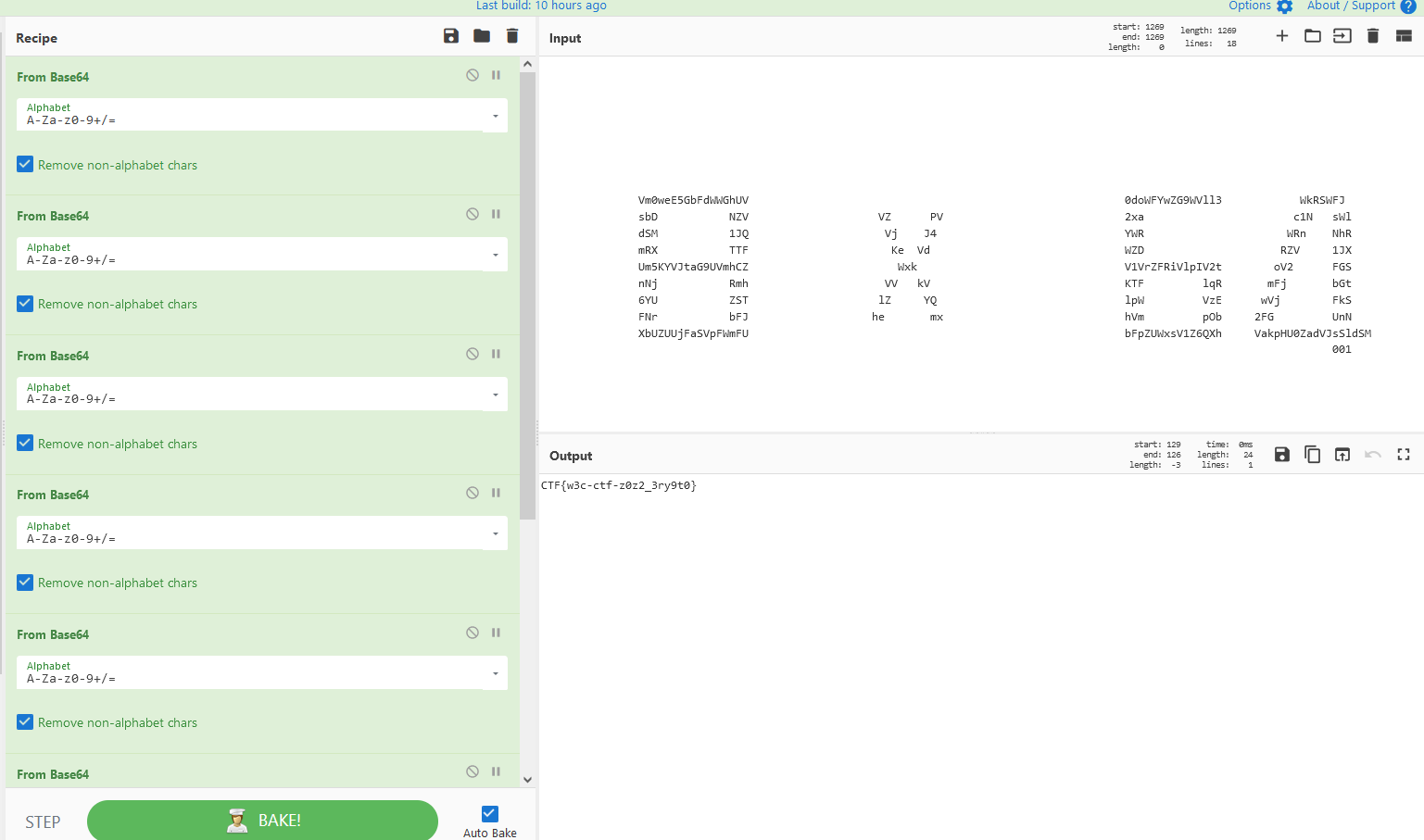Save the output to a file
Image resolution: width=1424 pixels, height=840 pixels.
coord(1282,454)
